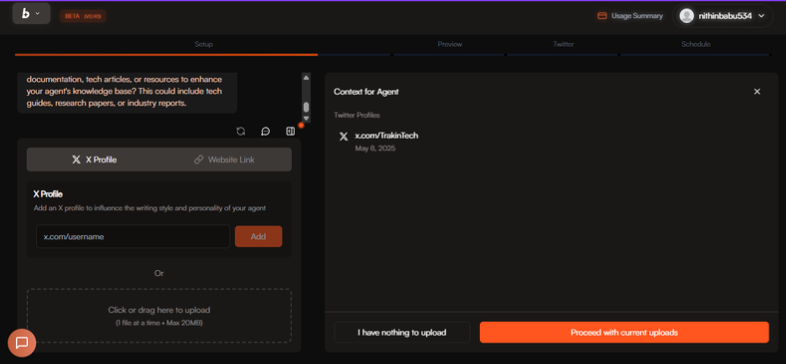Go to the Setup step
Image resolution: width=786 pixels, height=364 pixels.
coord(204,44)
